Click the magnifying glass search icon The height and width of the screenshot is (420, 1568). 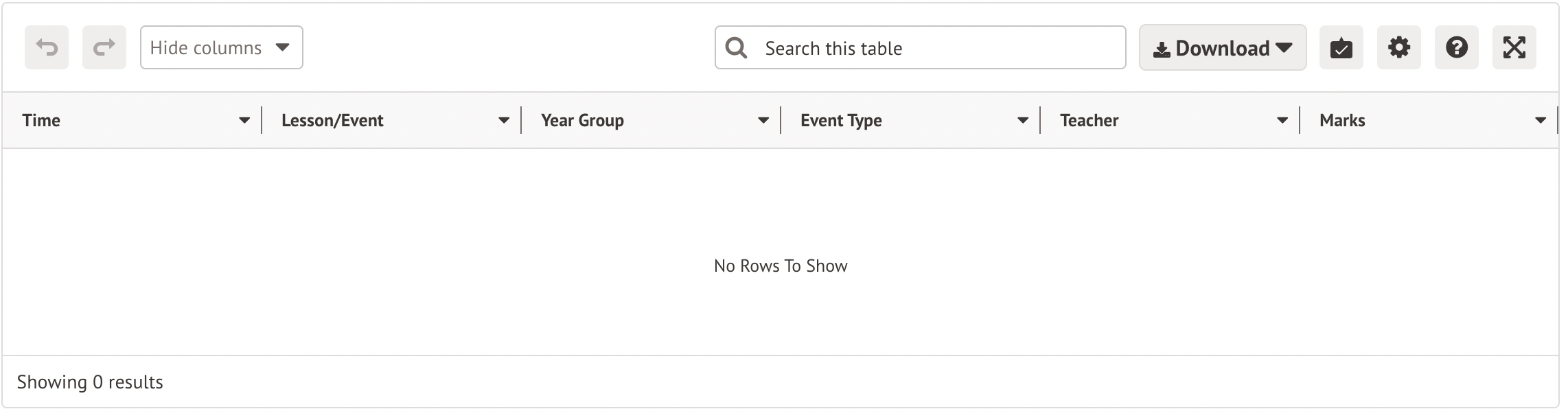pyautogui.click(x=737, y=48)
